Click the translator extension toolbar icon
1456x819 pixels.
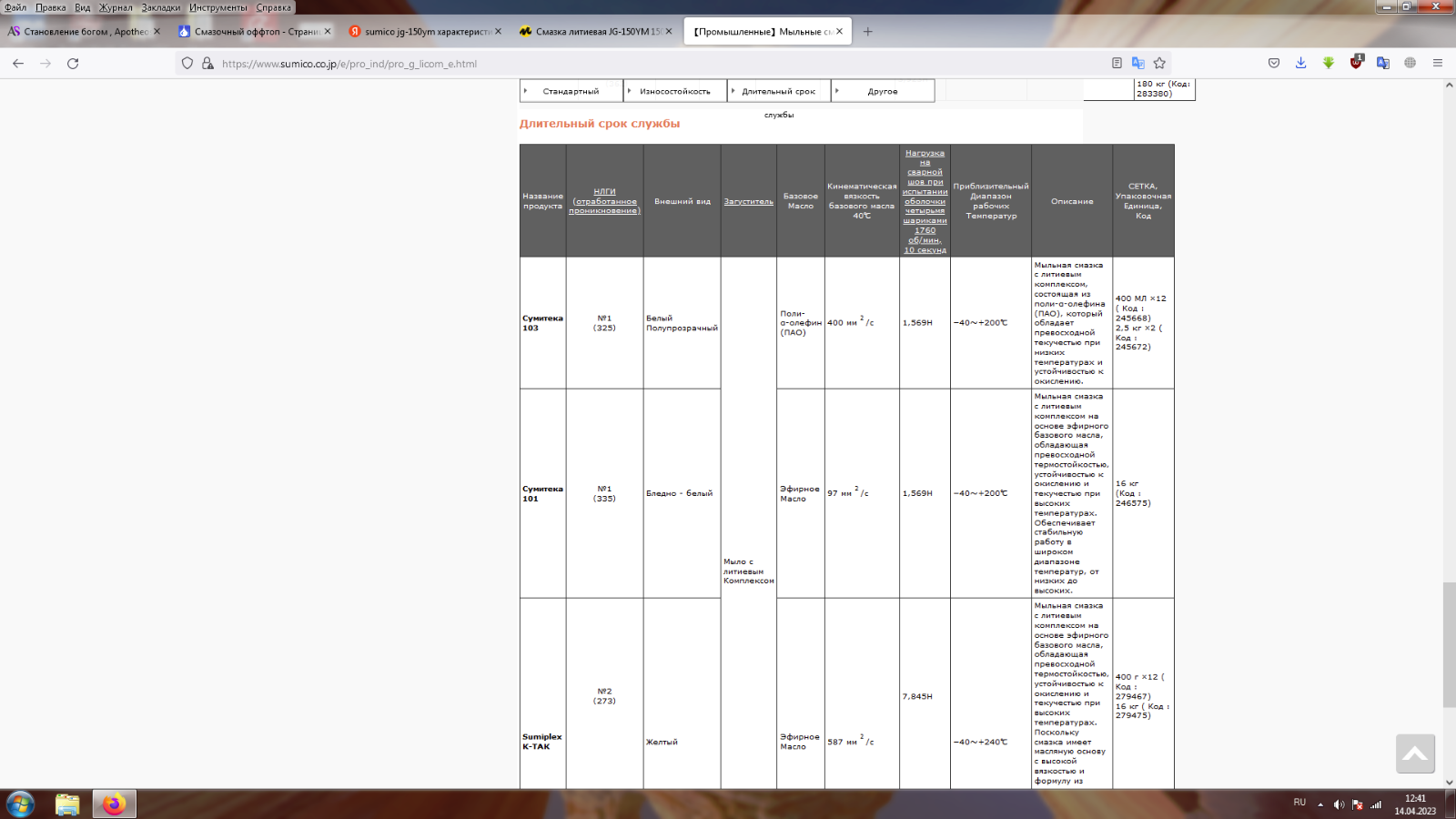coord(1383,64)
